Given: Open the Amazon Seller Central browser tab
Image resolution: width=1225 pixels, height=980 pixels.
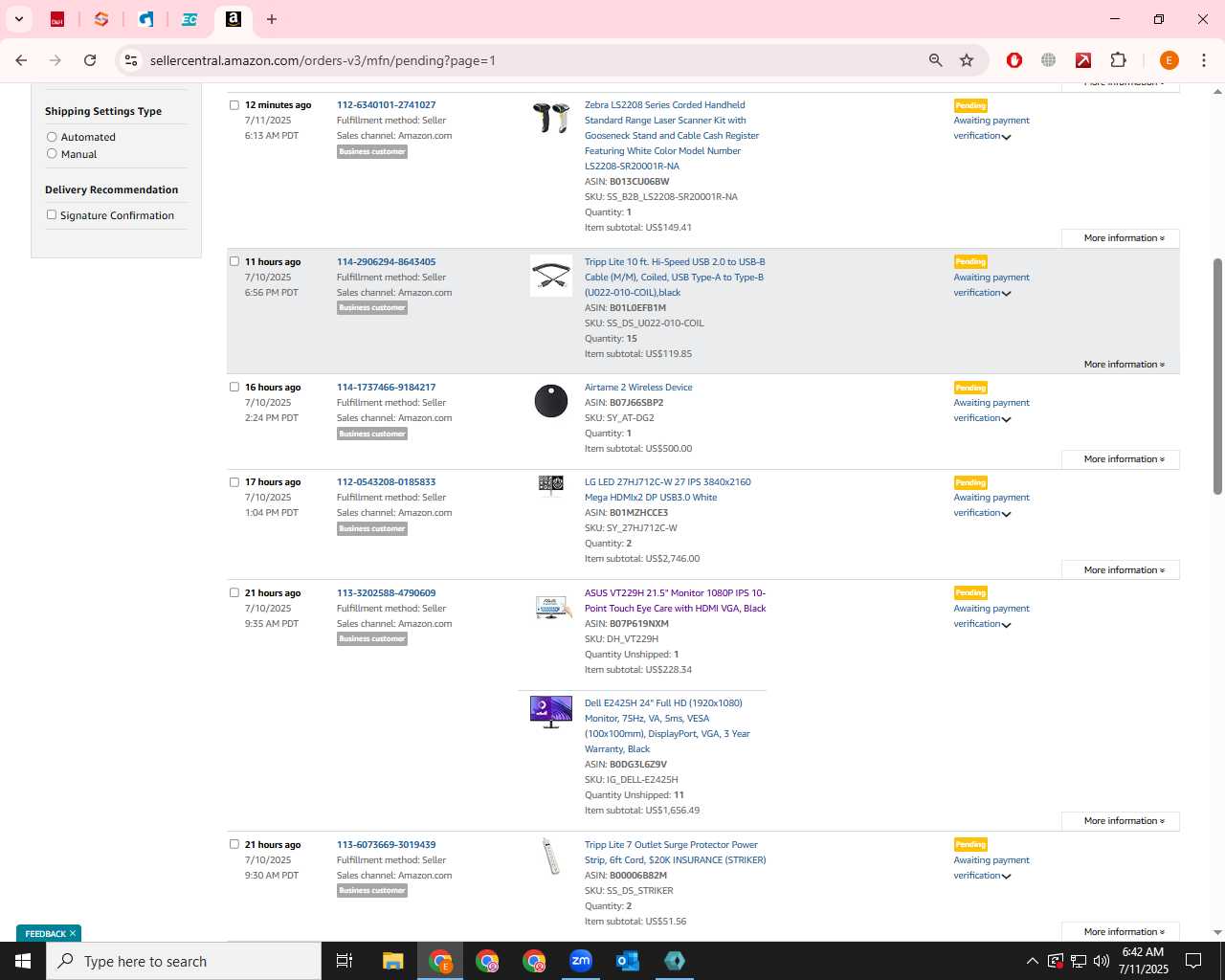Looking at the screenshot, I should coord(233,19).
